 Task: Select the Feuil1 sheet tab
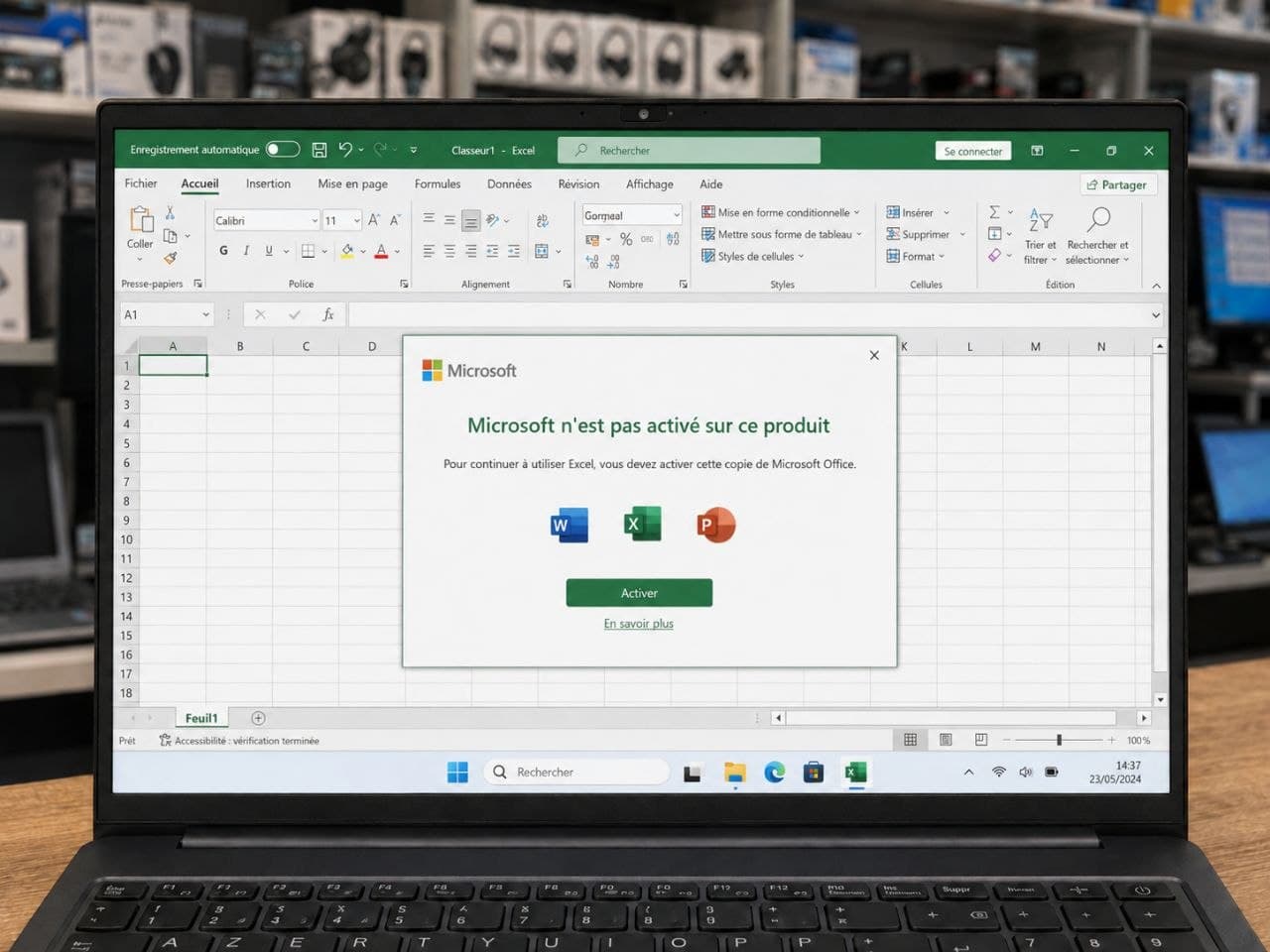click(201, 718)
